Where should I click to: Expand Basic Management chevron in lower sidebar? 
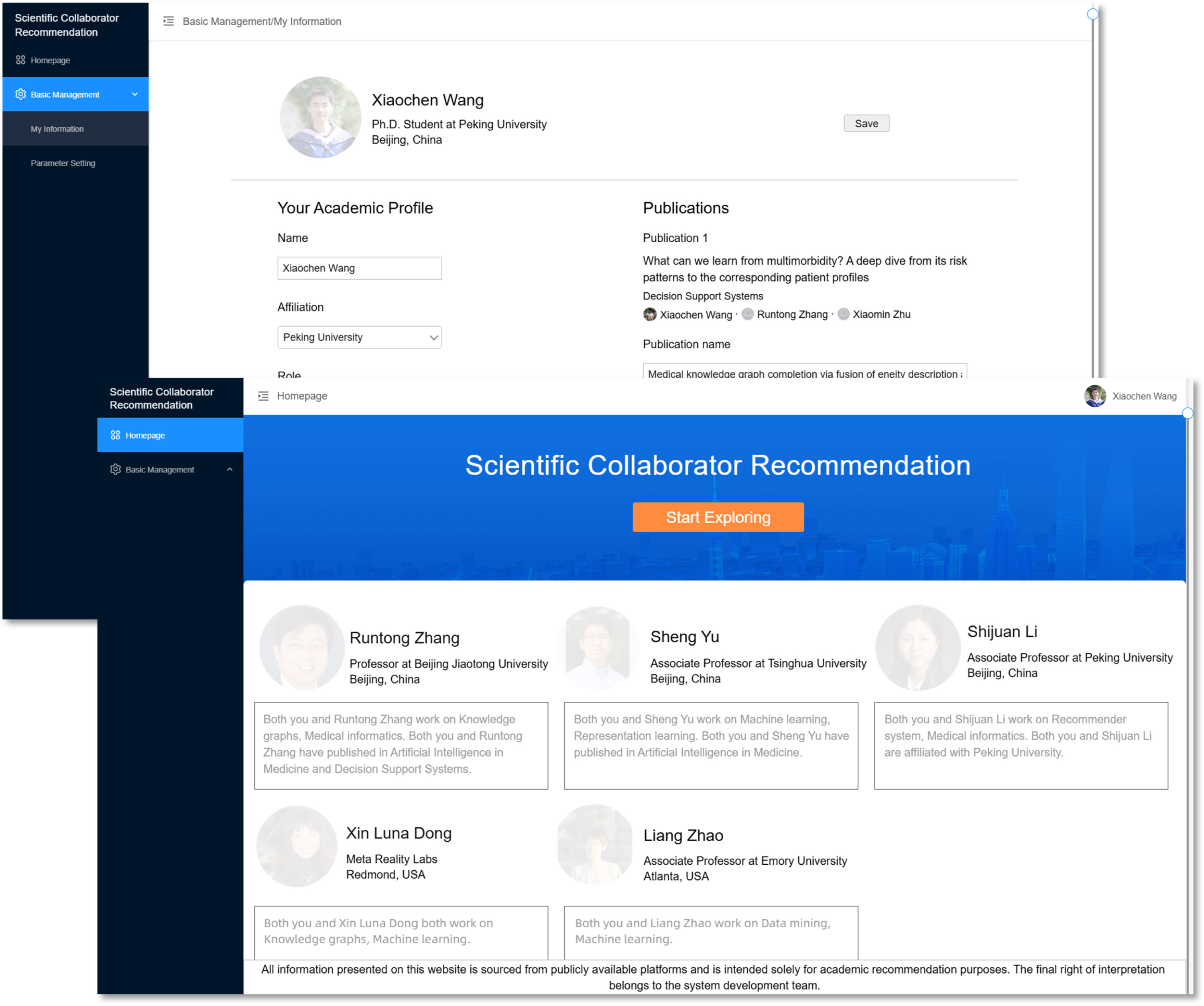click(x=229, y=469)
